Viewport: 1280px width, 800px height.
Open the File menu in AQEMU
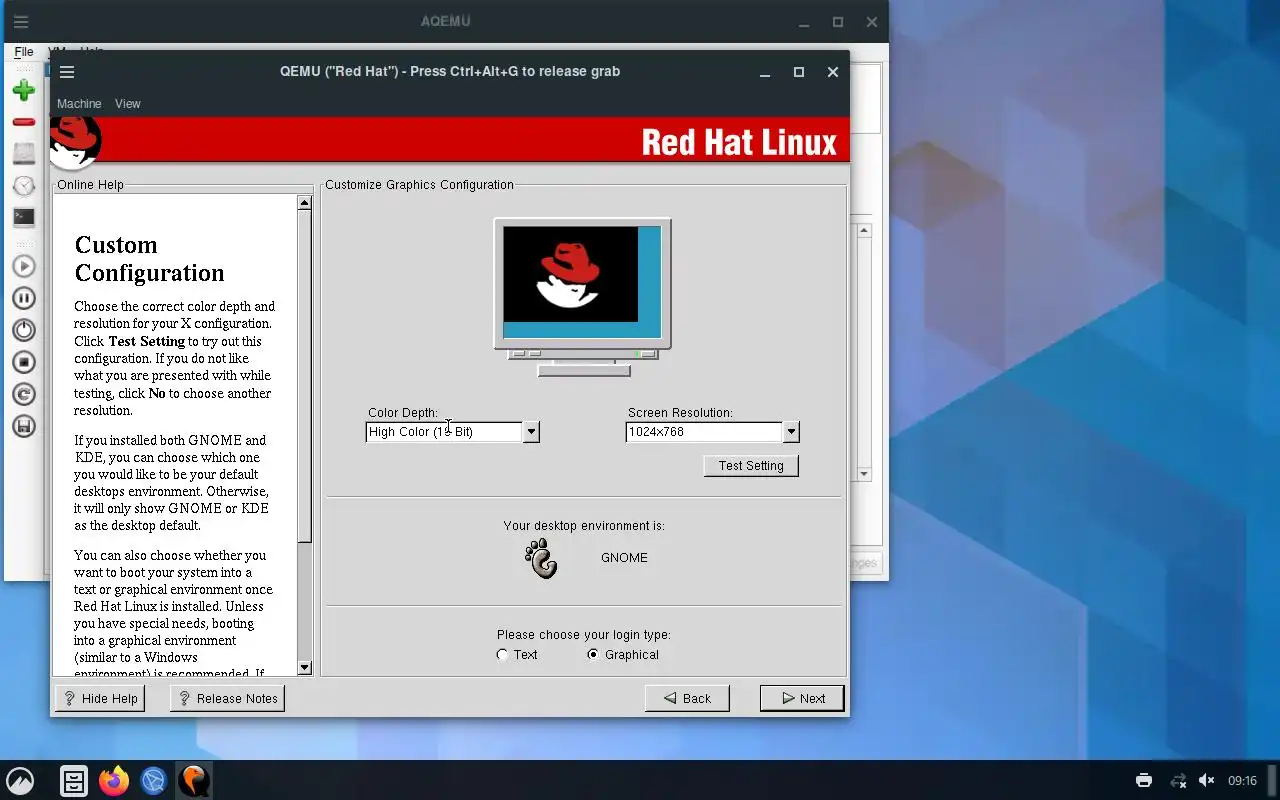pos(24,52)
